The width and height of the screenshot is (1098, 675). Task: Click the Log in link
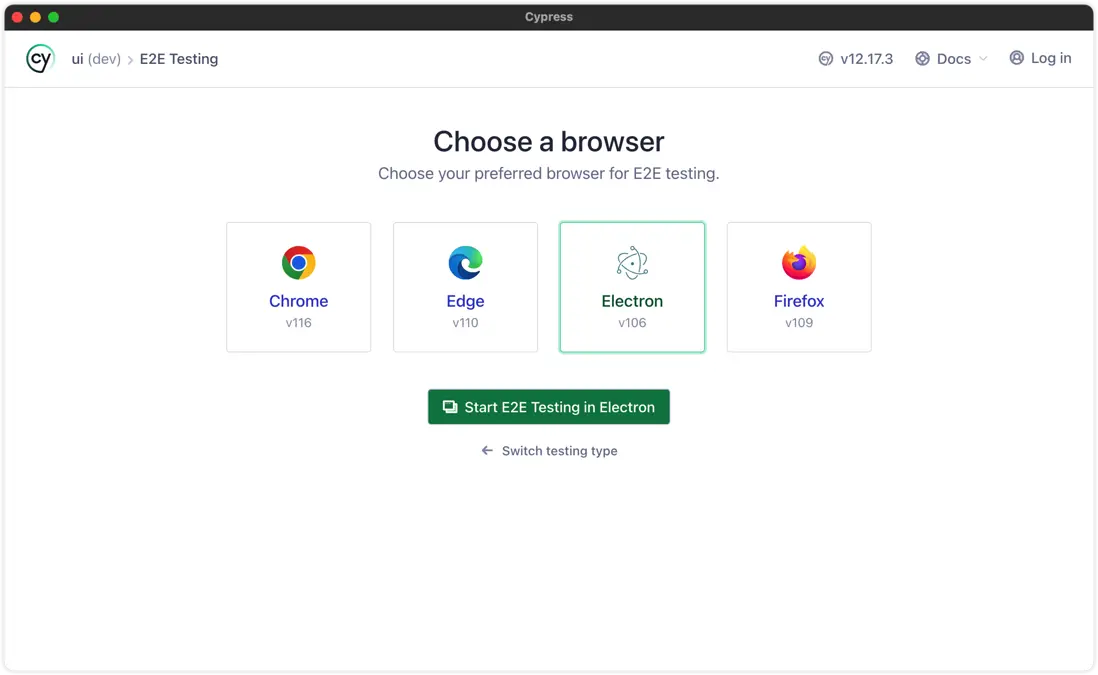(x=1040, y=58)
